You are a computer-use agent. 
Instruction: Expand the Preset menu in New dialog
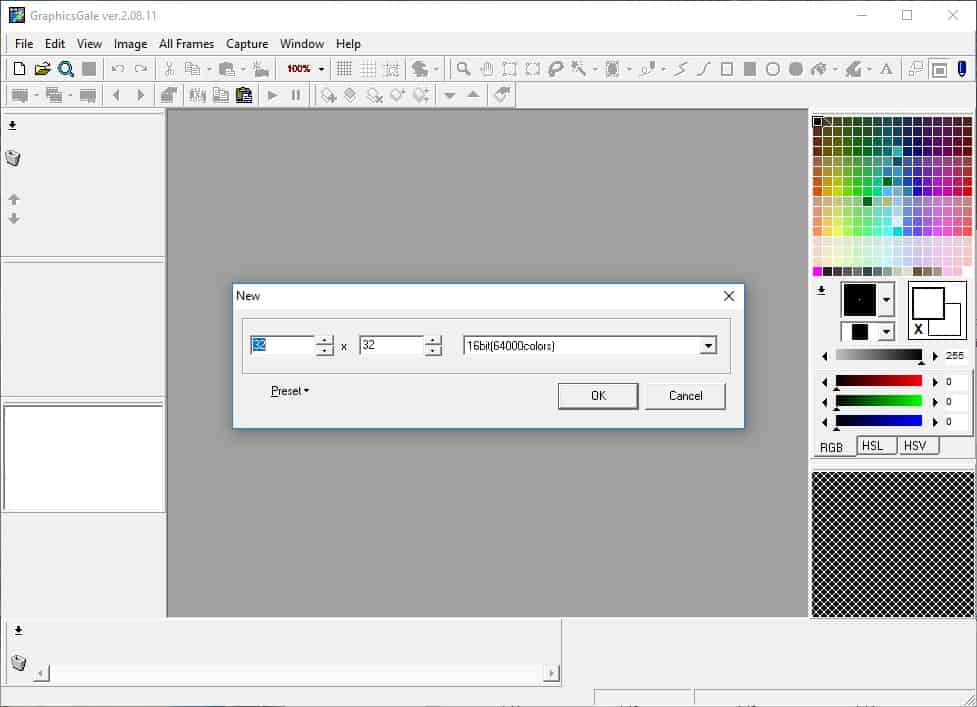290,391
